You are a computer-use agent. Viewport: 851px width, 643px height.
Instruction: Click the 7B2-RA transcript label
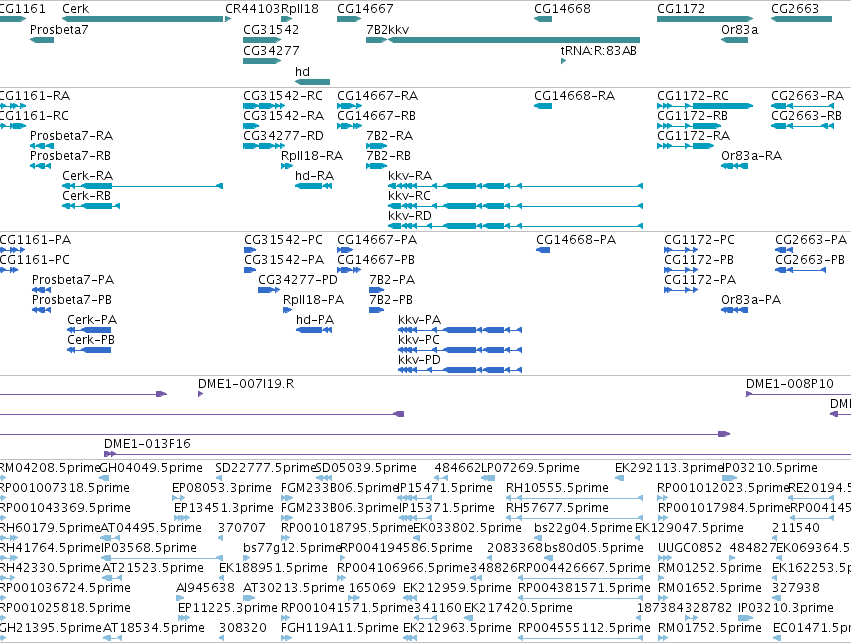point(390,136)
